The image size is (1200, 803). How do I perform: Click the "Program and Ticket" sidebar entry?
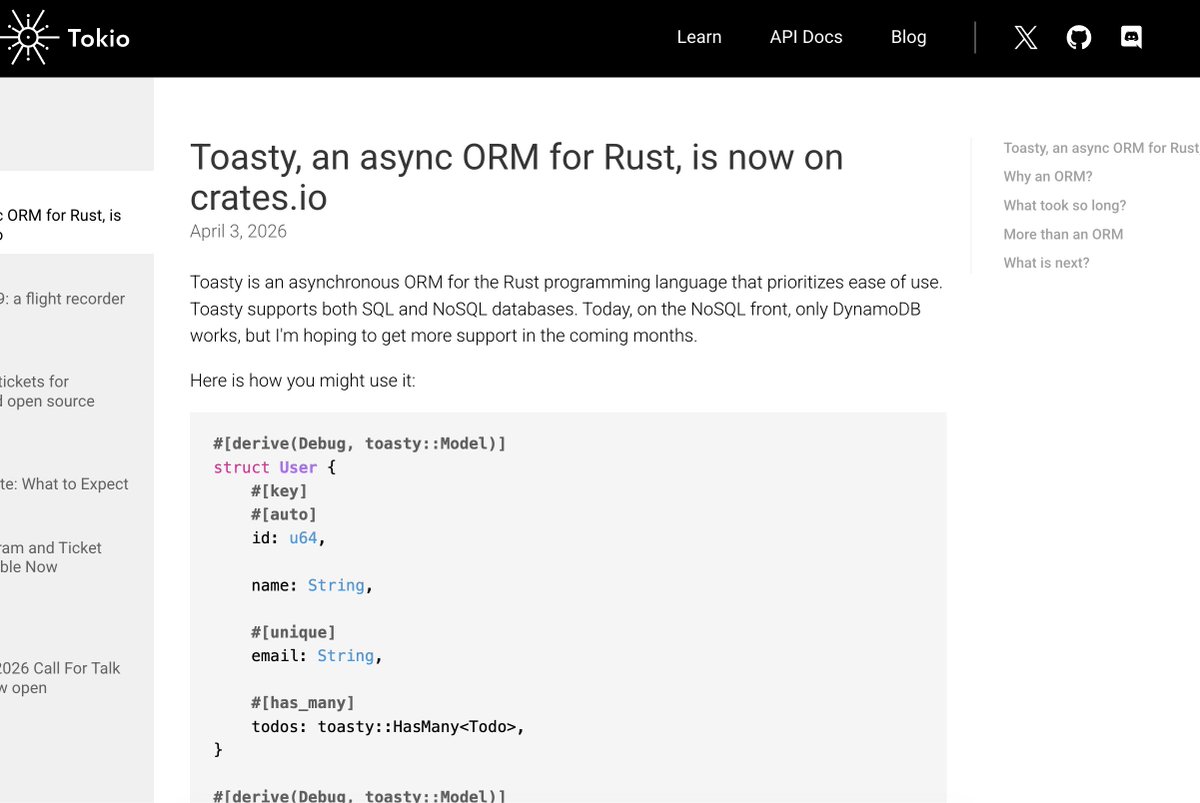click(x=50, y=557)
